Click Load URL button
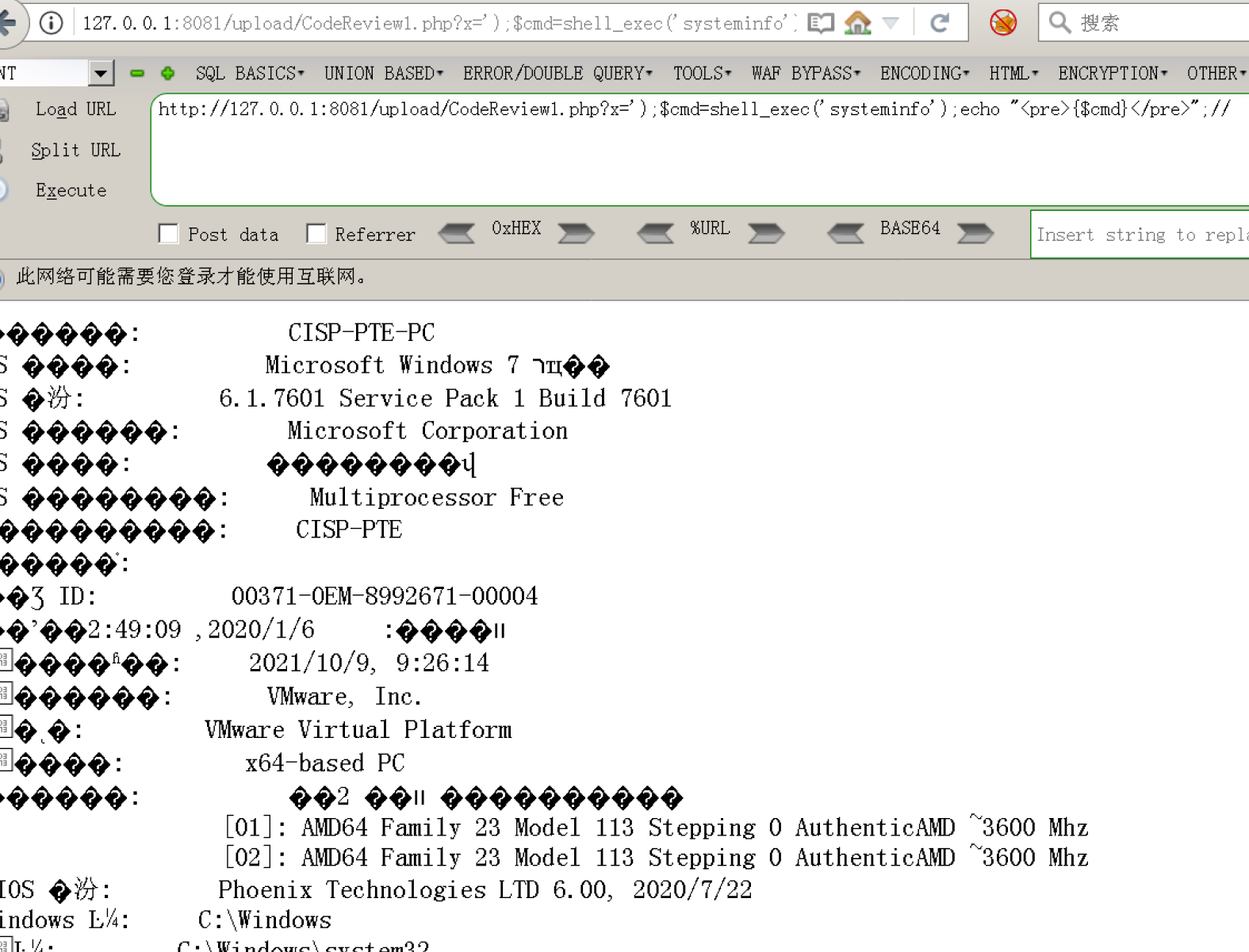 tap(75, 109)
